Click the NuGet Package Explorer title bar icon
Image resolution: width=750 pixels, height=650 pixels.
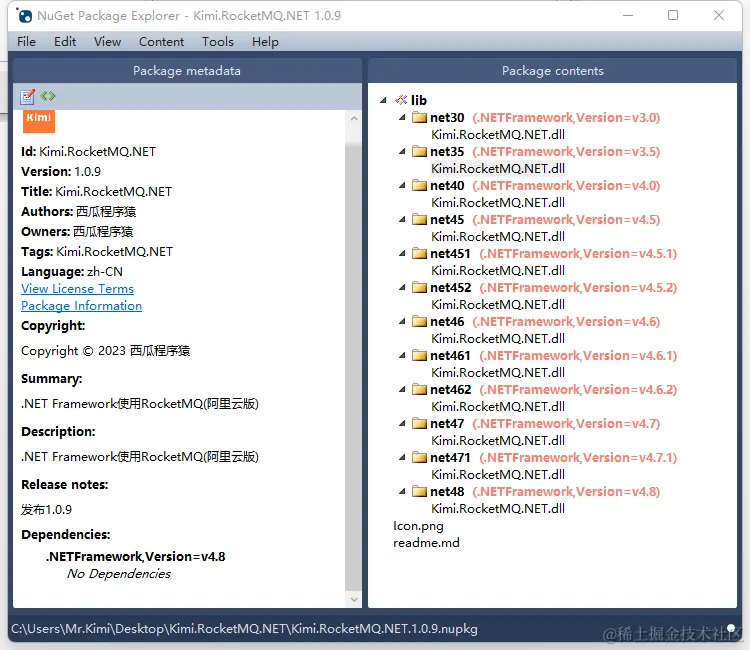point(24,16)
